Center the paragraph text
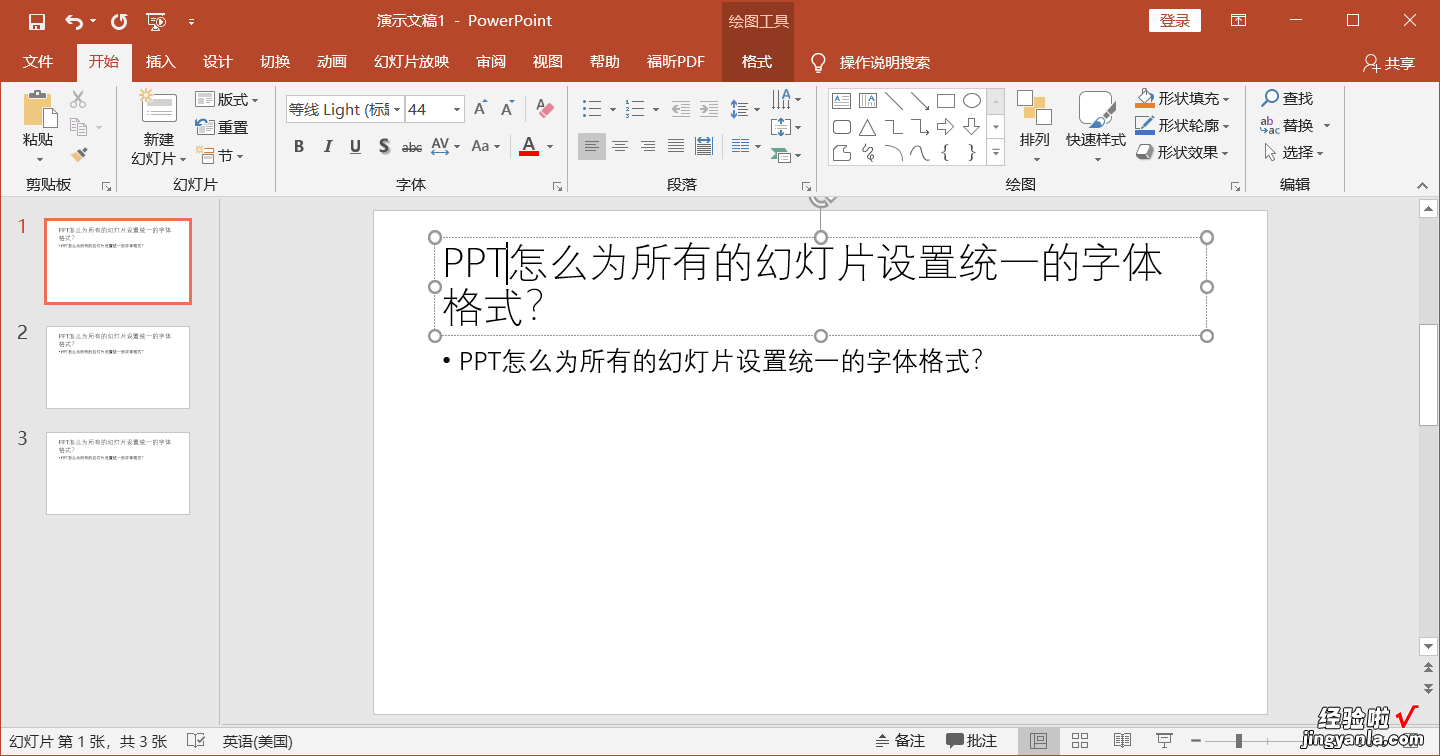This screenshot has width=1440, height=756. 620,147
